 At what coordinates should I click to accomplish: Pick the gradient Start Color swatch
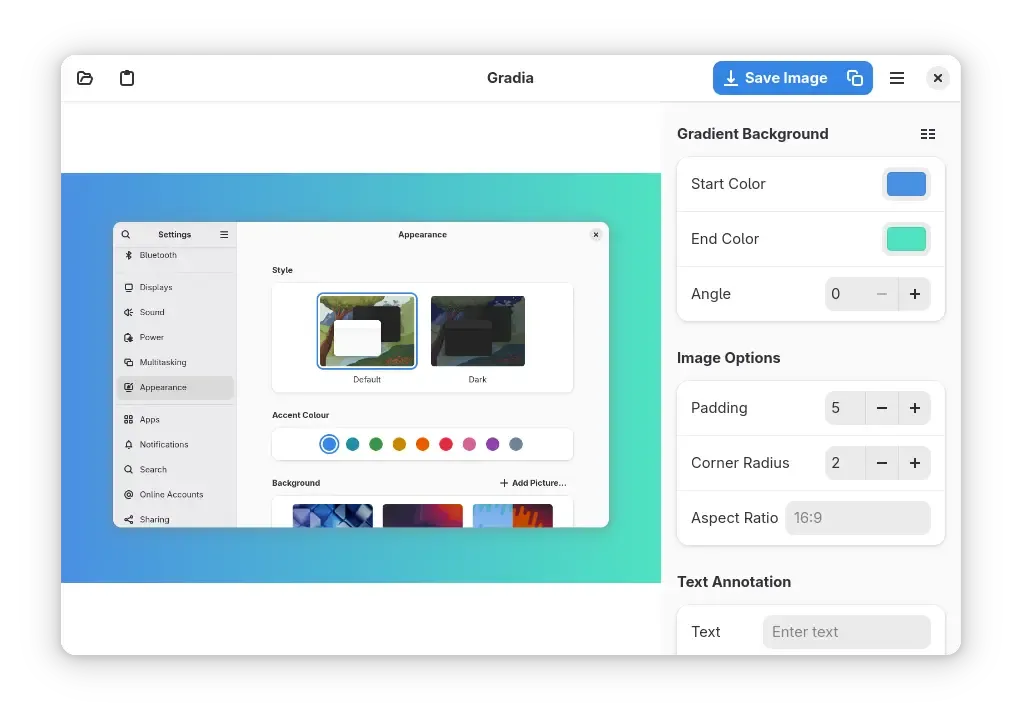(906, 184)
